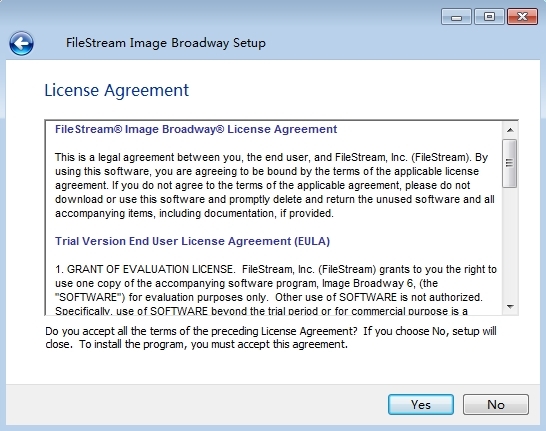The image size is (546, 431).
Task: Close the setup window
Action: coord(522,17)
